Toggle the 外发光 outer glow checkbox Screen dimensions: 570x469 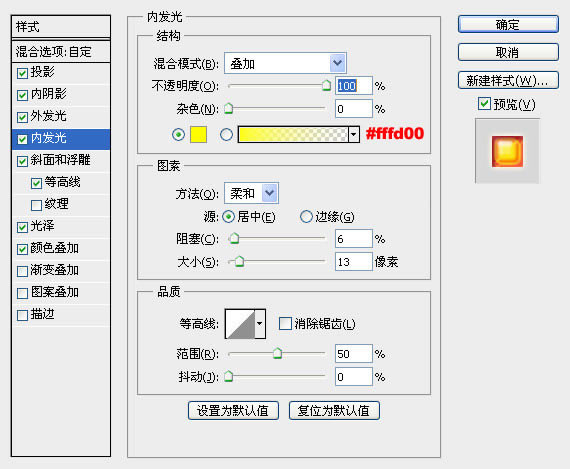22,117
